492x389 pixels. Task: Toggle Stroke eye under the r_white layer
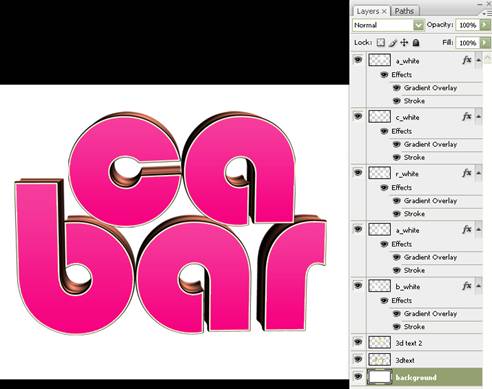click(x=397, y=213)
